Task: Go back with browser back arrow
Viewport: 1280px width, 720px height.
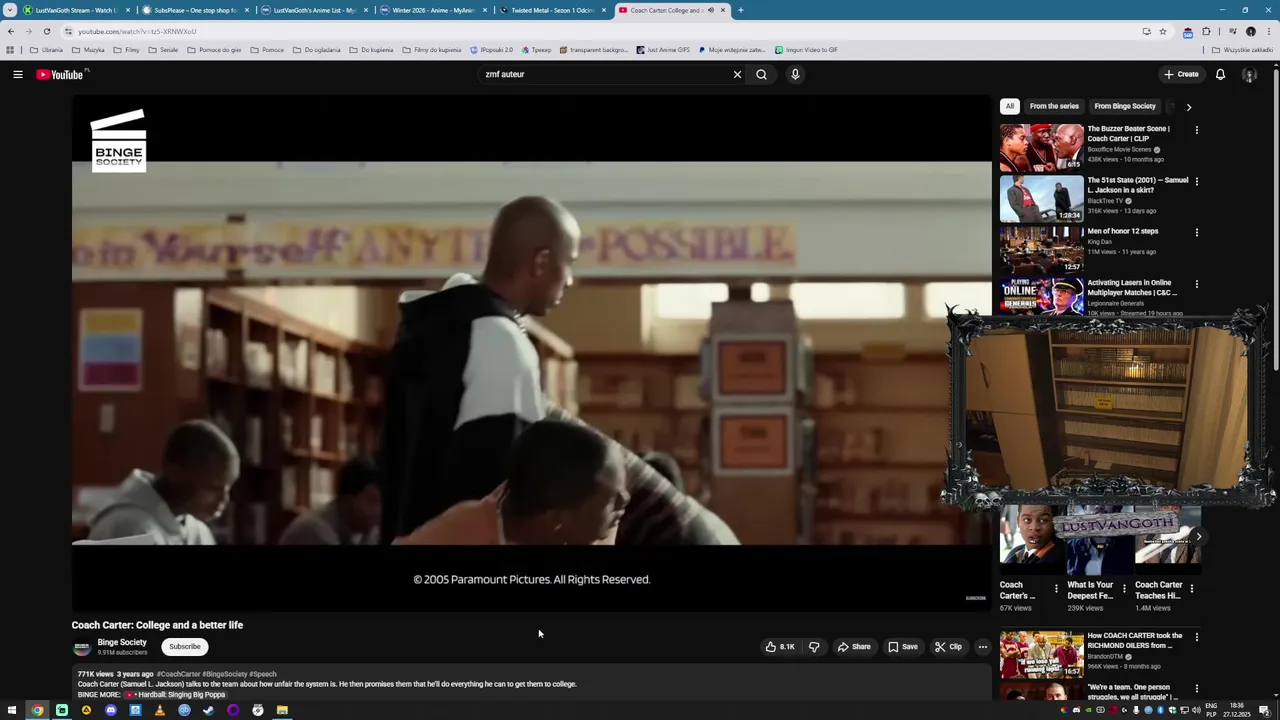Action: point(11,31)
